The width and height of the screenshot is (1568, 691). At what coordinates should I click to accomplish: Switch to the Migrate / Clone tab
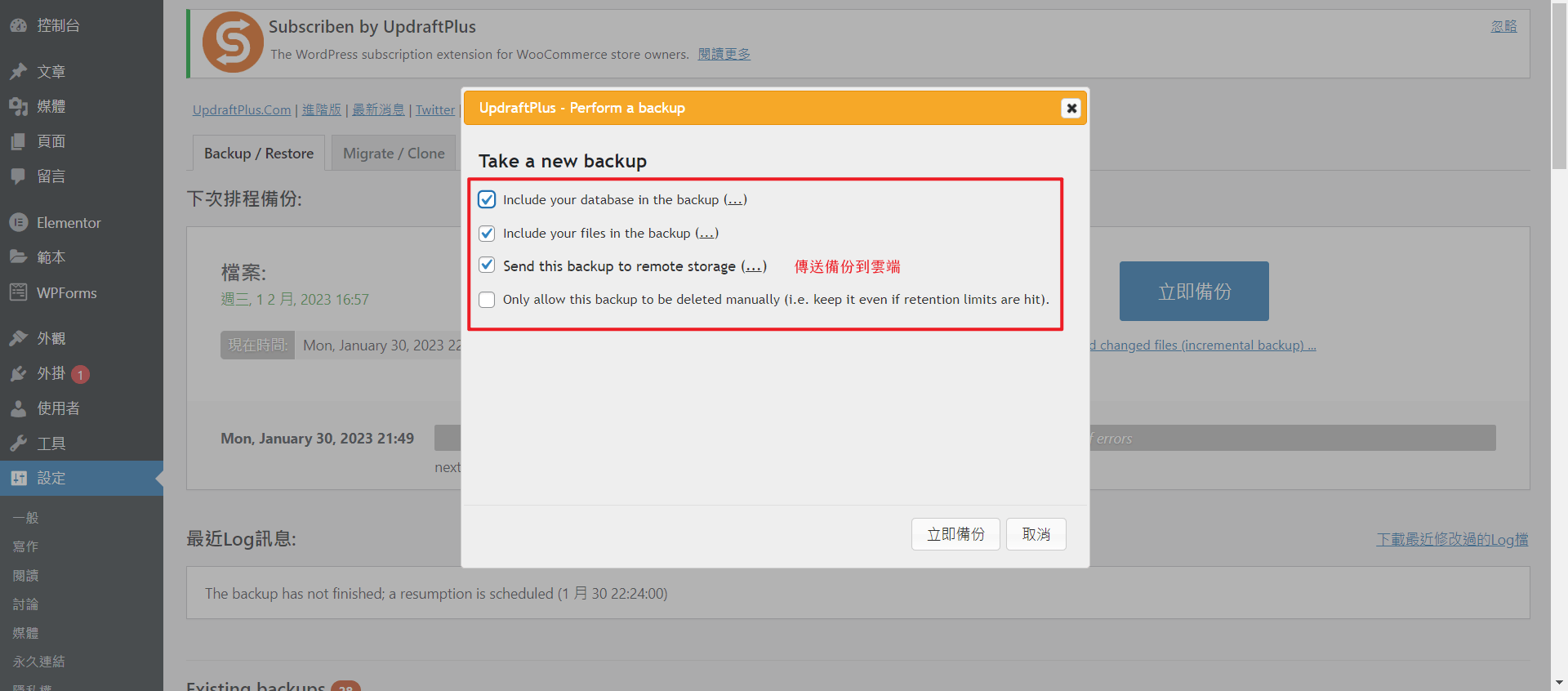[x=394, y=154]
